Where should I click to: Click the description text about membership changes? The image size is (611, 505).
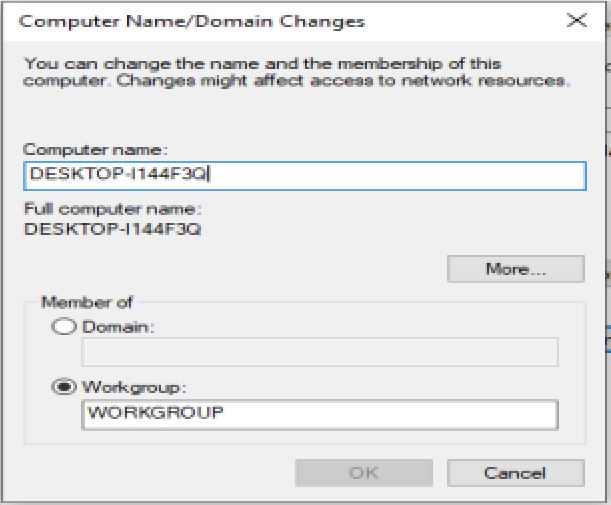point(297,72)
